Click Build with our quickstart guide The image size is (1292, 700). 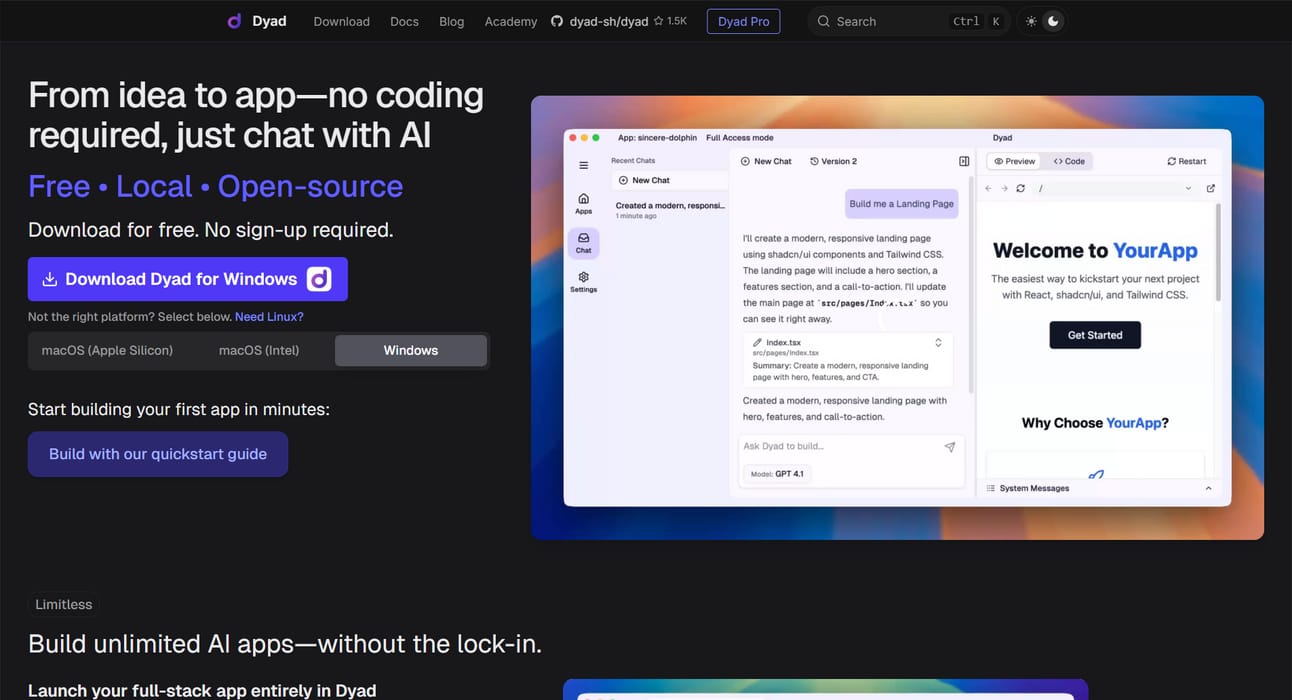(x=158, y=454)
